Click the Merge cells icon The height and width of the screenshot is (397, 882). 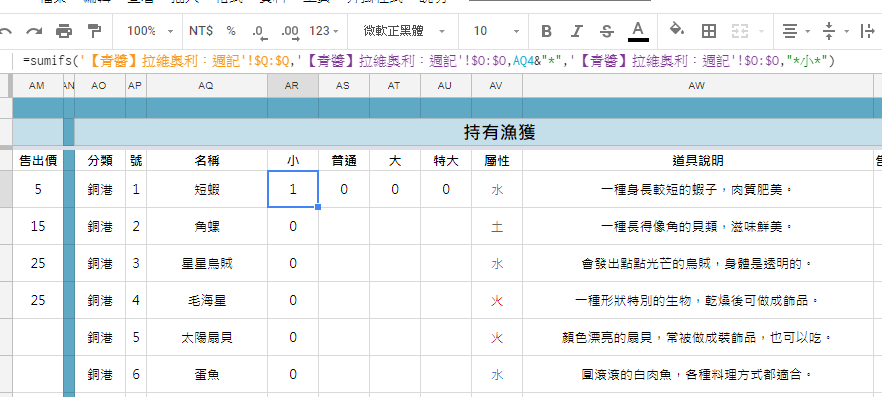[x=740, y=31]
